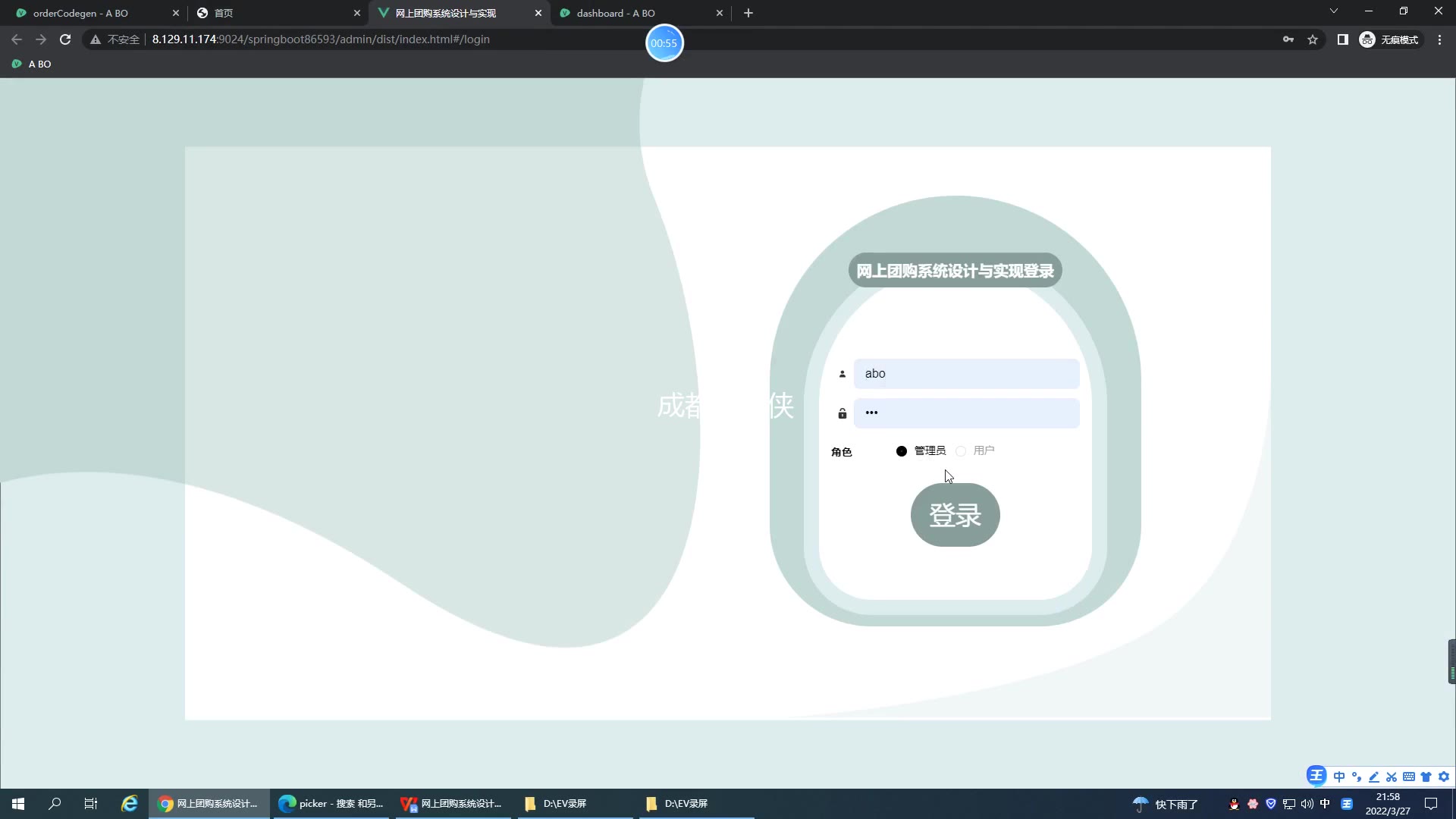This screenshot has width=1456, height=819.
Task: Click the username field containing abo
Action: 966,374
